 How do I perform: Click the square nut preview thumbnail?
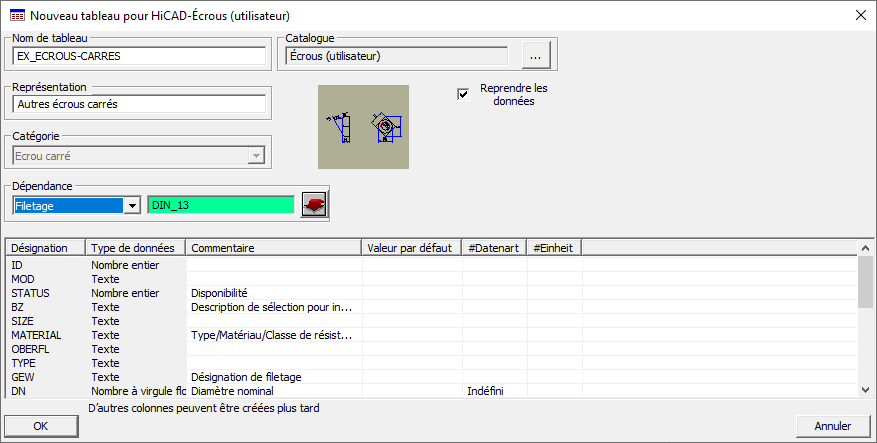(x=364, y=127)
